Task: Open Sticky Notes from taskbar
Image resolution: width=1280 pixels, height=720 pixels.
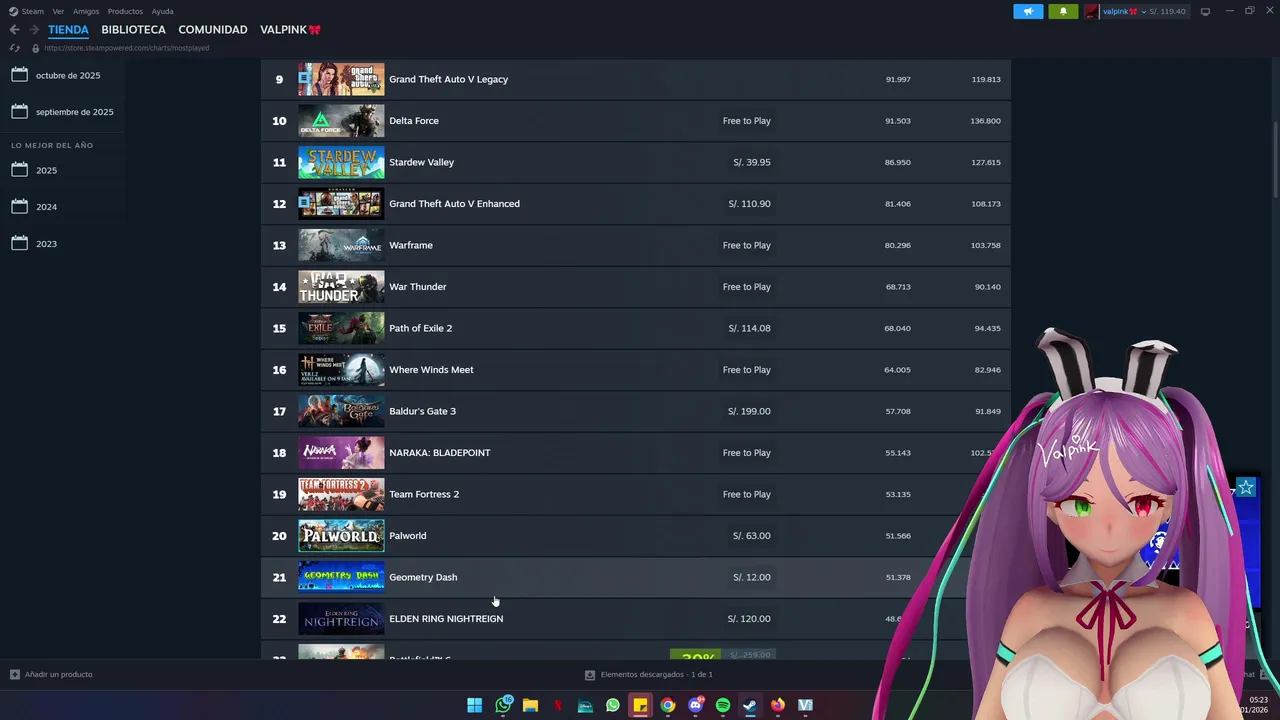Action: tap(640, 705)
